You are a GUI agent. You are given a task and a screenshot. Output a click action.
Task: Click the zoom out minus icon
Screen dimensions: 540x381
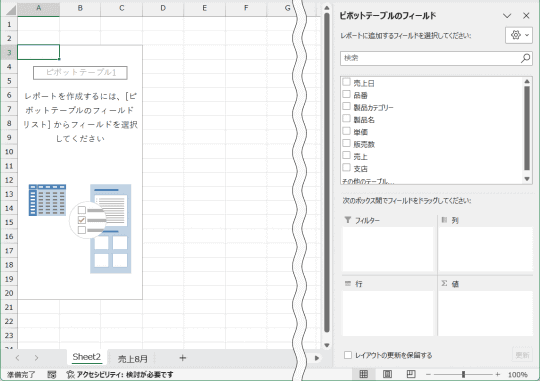click(x=428, y=374)
